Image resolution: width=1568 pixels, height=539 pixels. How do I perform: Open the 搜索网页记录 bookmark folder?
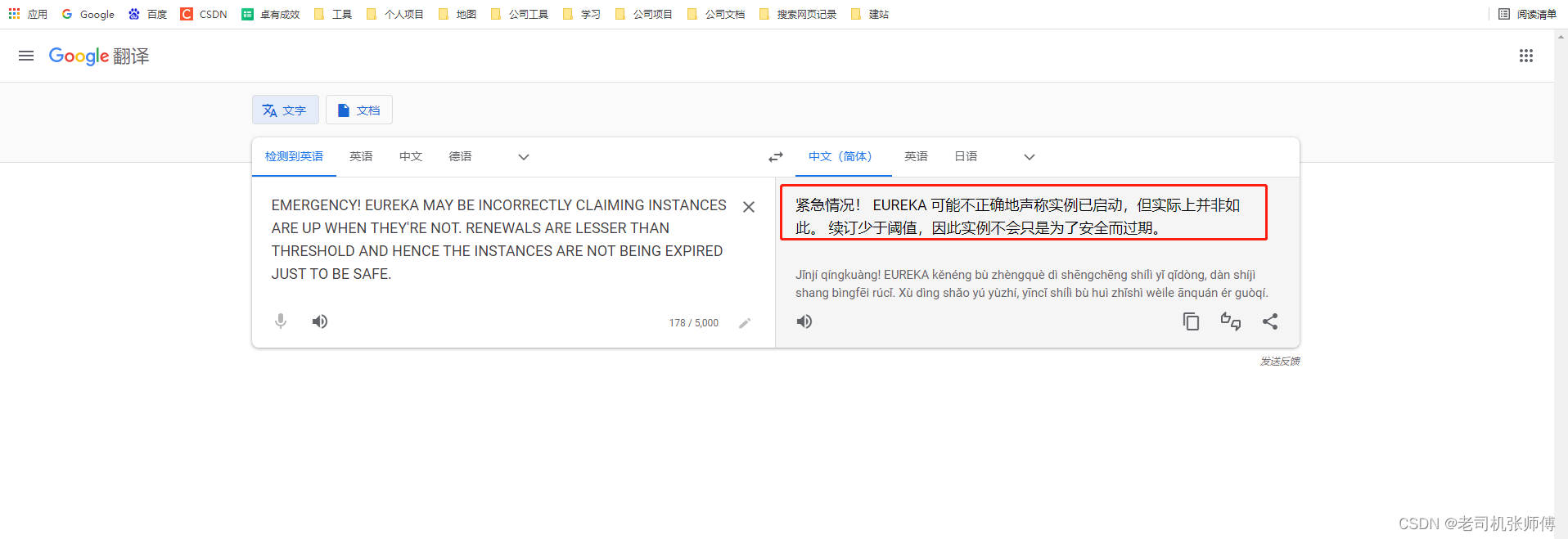798,14
